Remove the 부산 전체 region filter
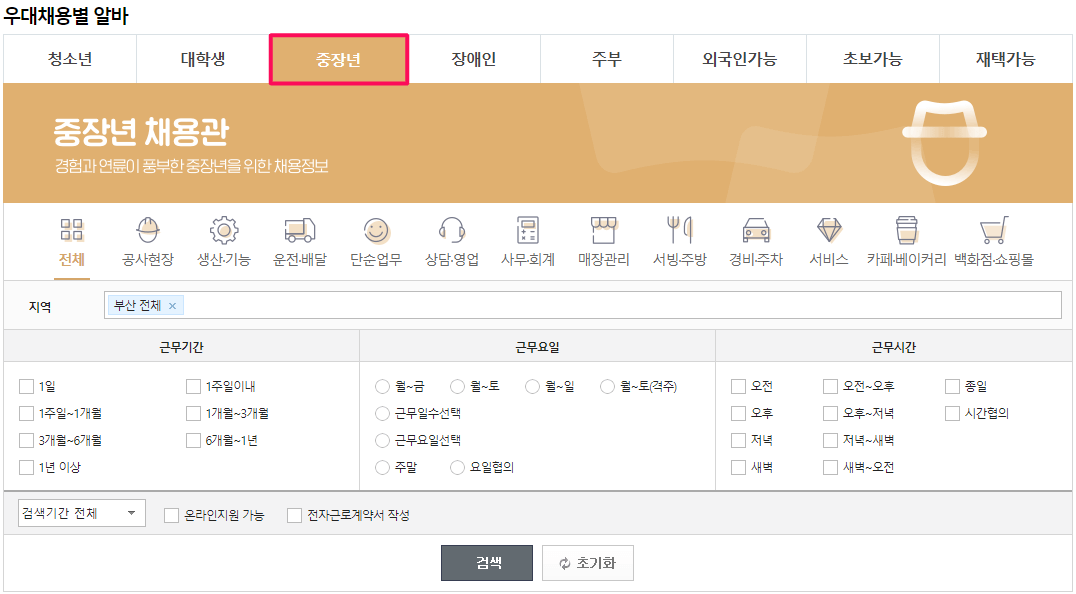Viewport: 1076px width, 594px height. coord(172,305)
